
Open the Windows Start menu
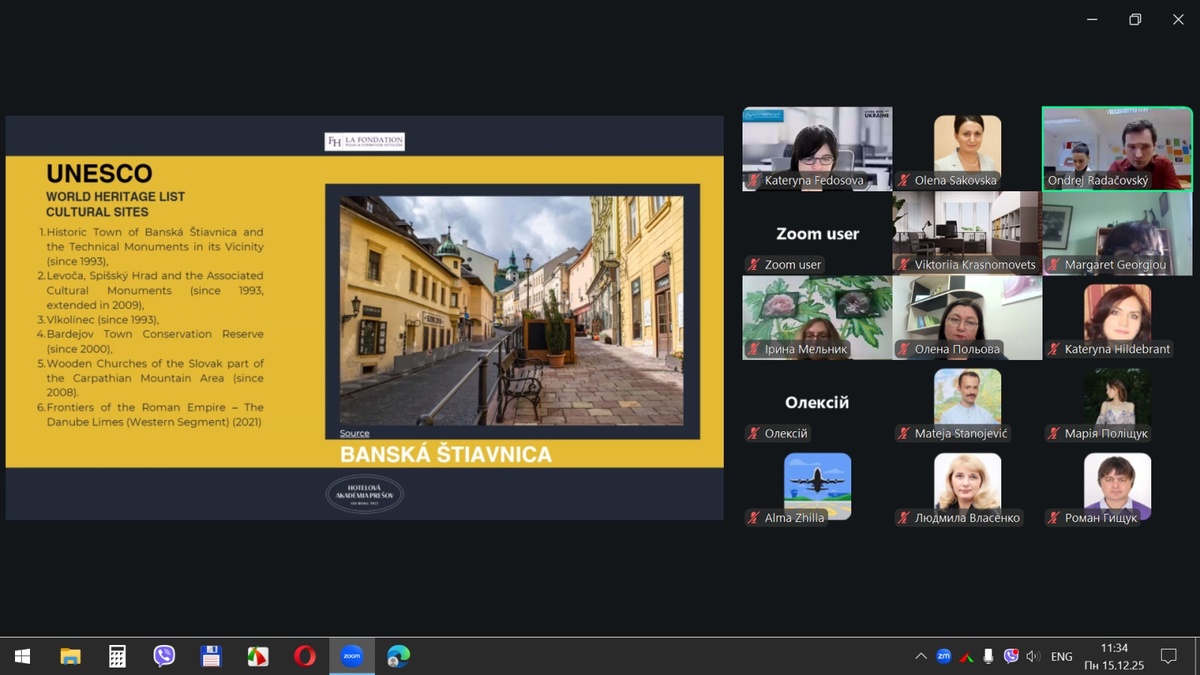pos(22,656)
